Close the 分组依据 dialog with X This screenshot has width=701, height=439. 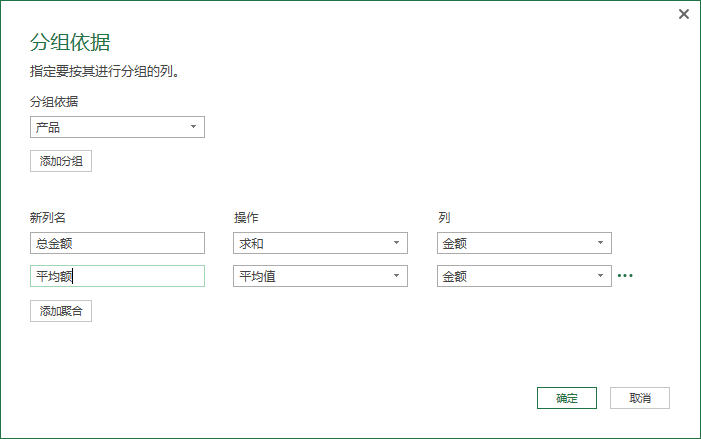point(684,14)
